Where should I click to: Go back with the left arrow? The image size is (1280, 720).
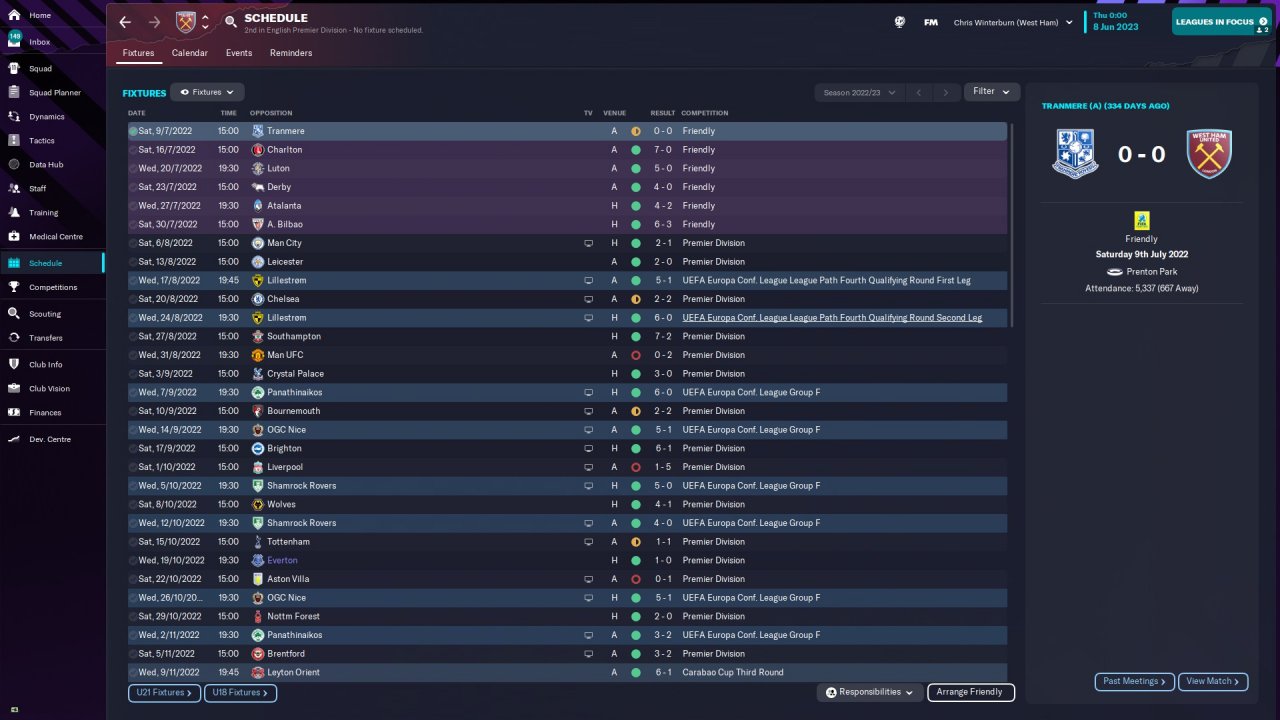point(125,22)
